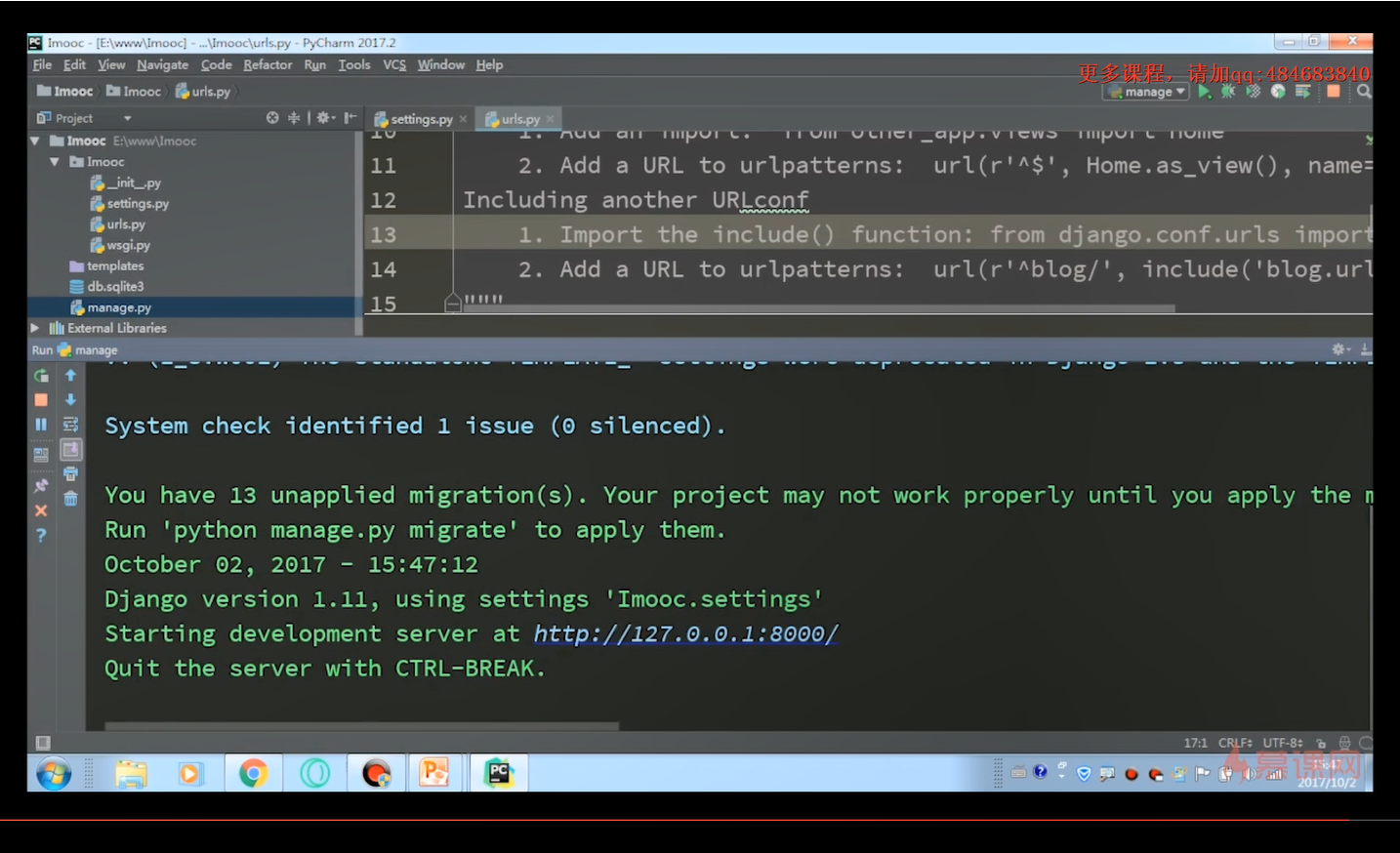This screenshot has height=853, width=1400.
Task: Change line separator CRLF in status bar
Action: click(x=1235, y=743)
